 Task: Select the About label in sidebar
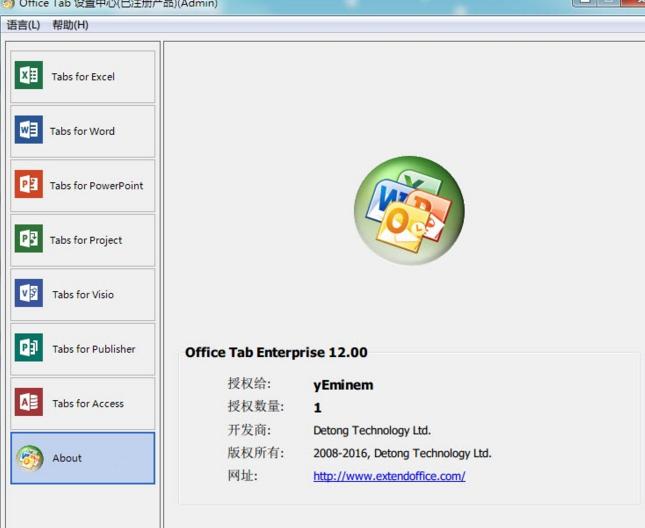(67, 458)
